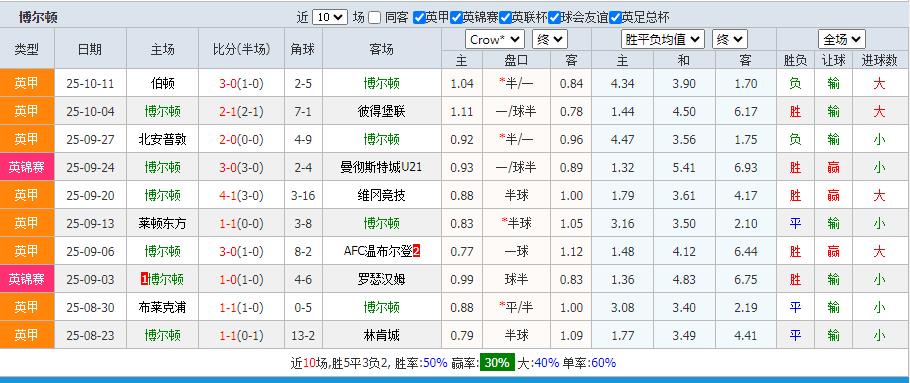
Task: Click the 类型 column header
Action: [x=27, y=49]
